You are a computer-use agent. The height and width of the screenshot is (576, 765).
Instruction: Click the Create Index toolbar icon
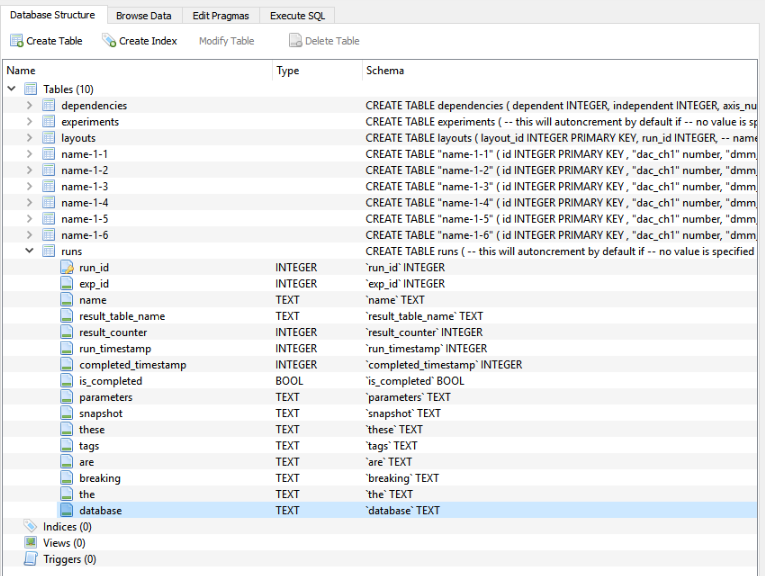108,41
